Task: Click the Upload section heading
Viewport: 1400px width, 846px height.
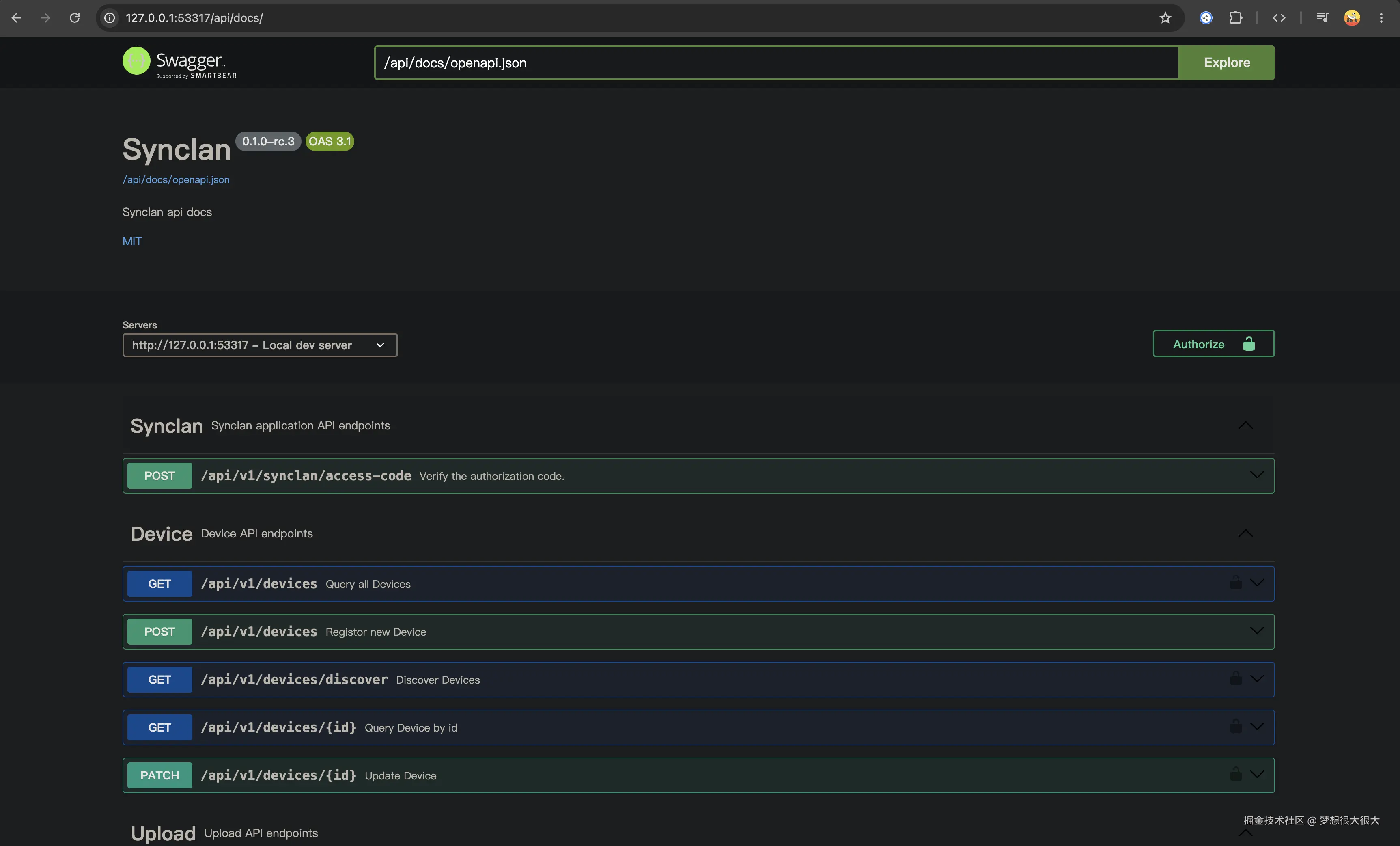Action: coord(164,833)
